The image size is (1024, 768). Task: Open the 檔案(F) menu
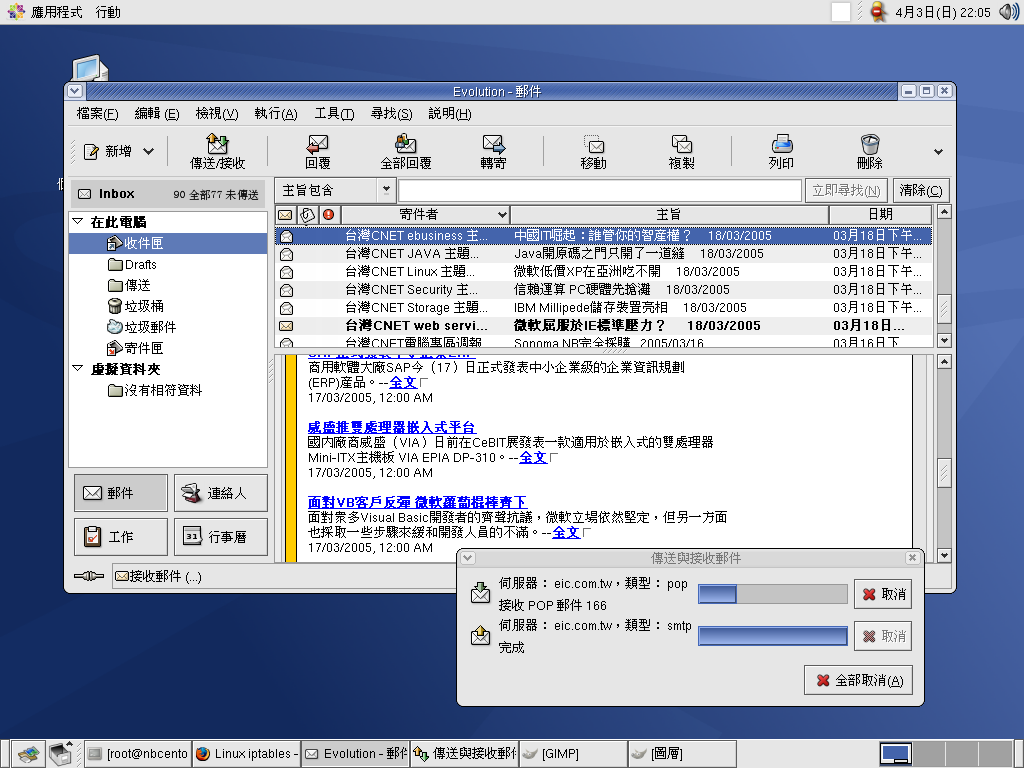97,114
